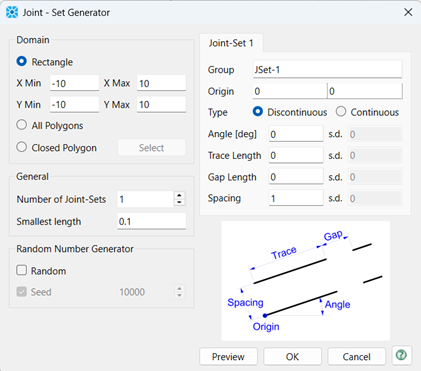Click the Spacing value field
This screenshot has width=421, height=371.
[x=296, y=198]
